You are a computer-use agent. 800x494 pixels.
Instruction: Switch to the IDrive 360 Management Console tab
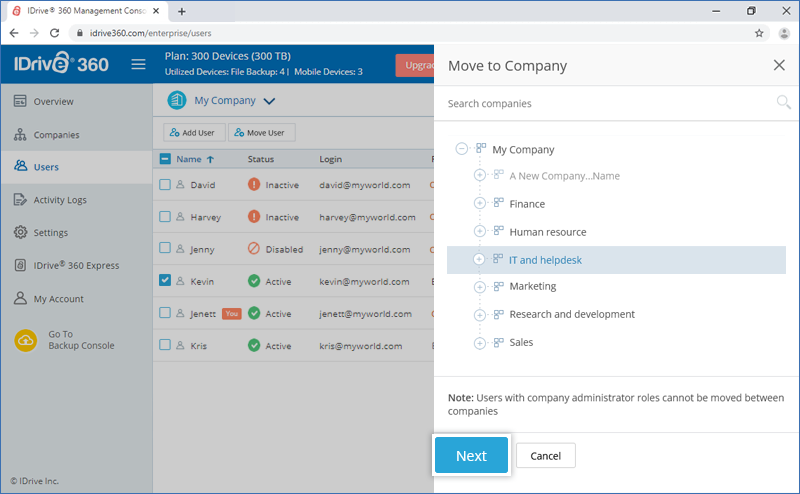[86, 11]
